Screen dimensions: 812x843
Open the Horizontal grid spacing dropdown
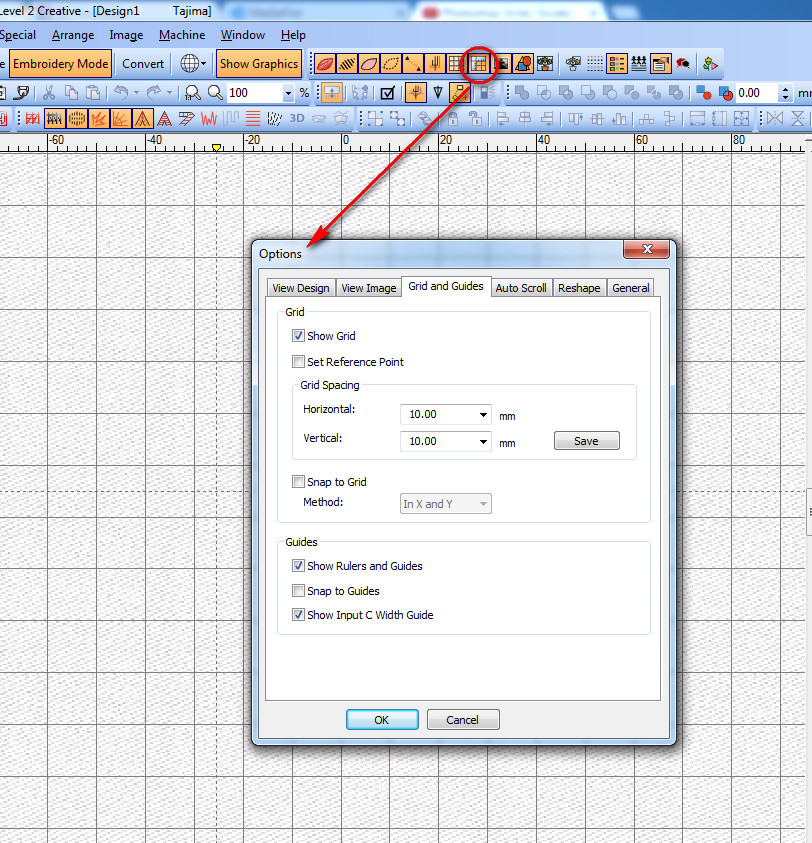coord(483,415)
